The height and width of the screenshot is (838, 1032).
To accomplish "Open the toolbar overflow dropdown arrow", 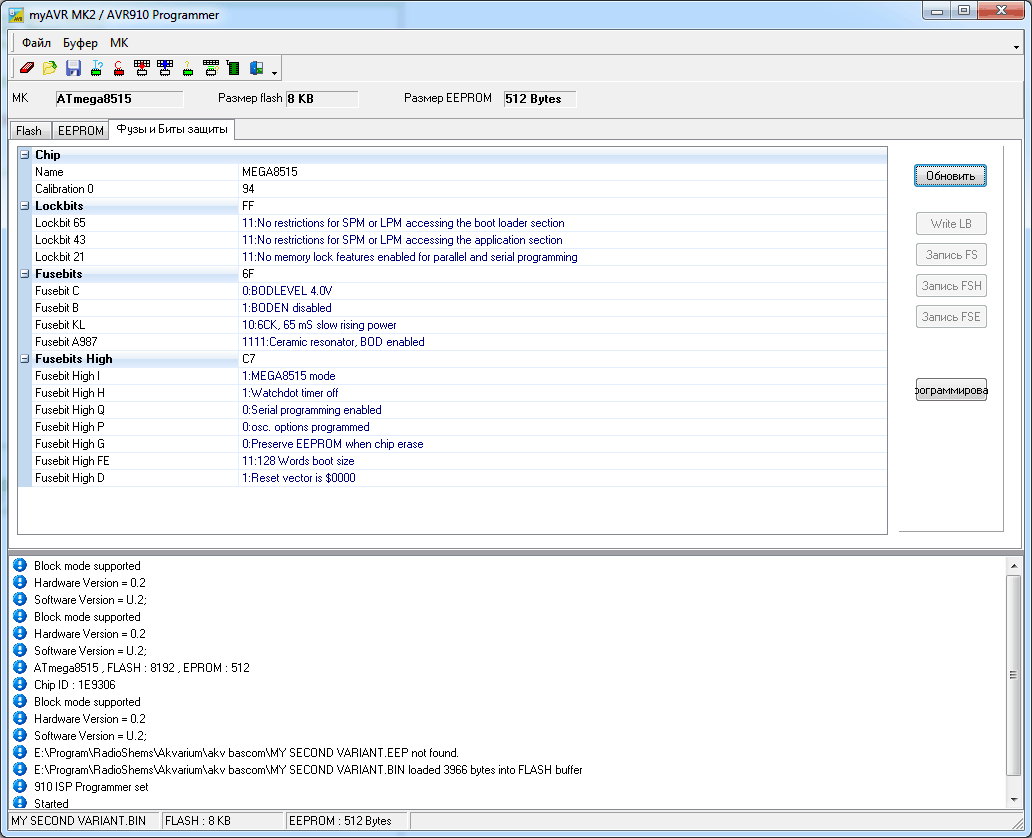I will tap(274, 72).
